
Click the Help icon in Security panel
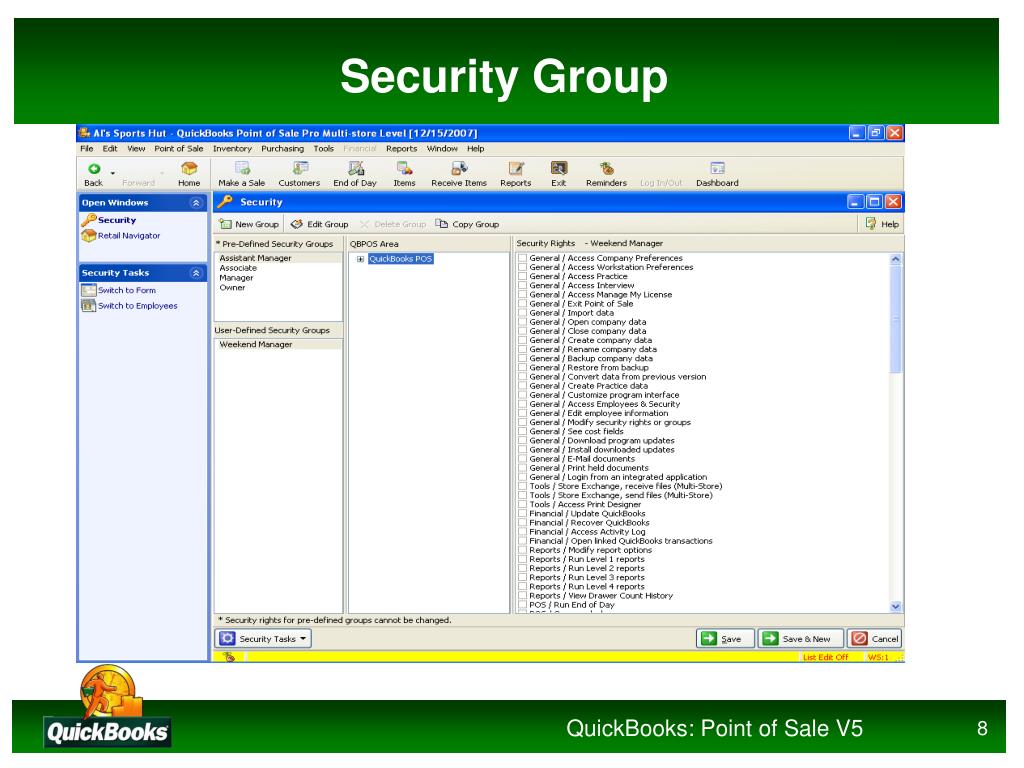point(871,224)
